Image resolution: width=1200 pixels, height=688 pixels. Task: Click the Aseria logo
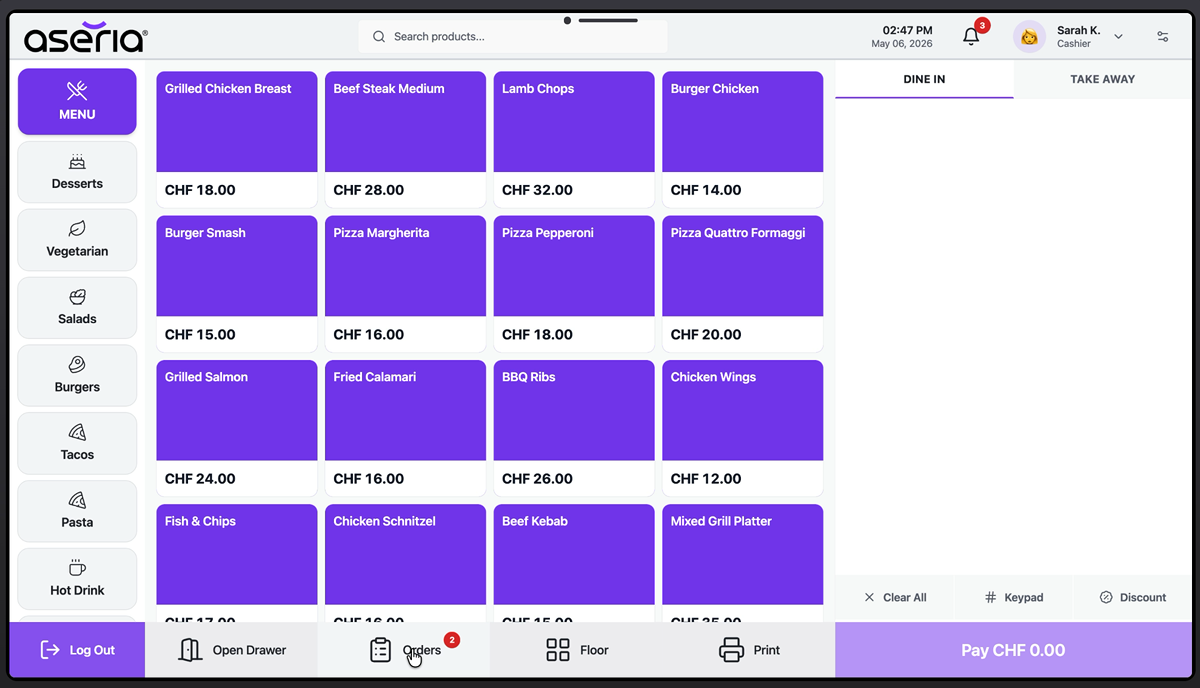pyautogui.click(x=86, y=38)
